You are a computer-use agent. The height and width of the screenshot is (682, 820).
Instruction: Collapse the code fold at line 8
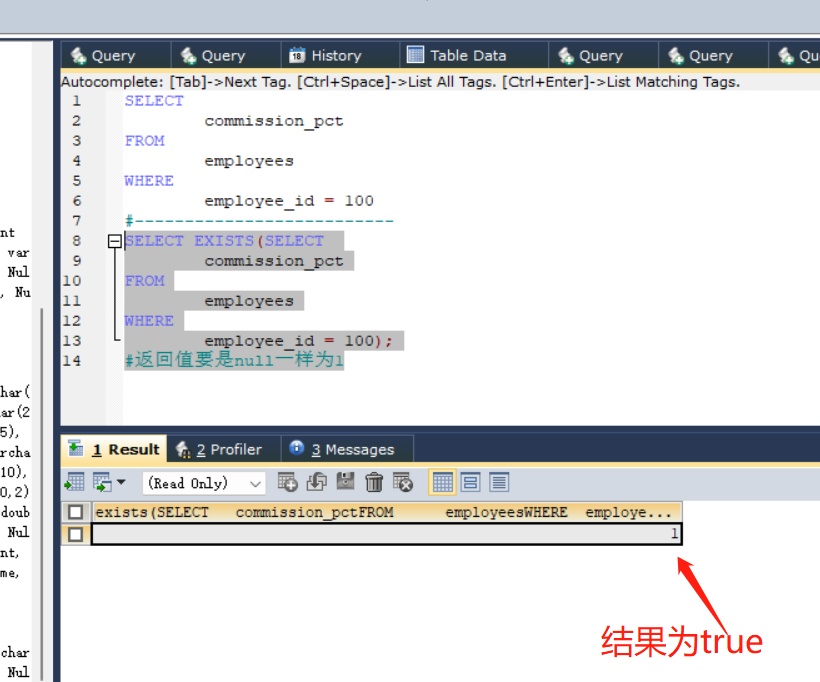point(115,241)
